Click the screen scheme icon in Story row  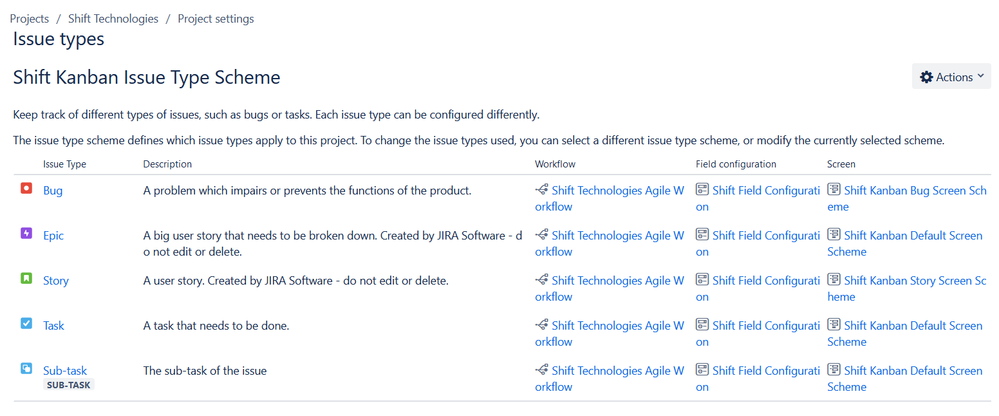coord(833,280)
